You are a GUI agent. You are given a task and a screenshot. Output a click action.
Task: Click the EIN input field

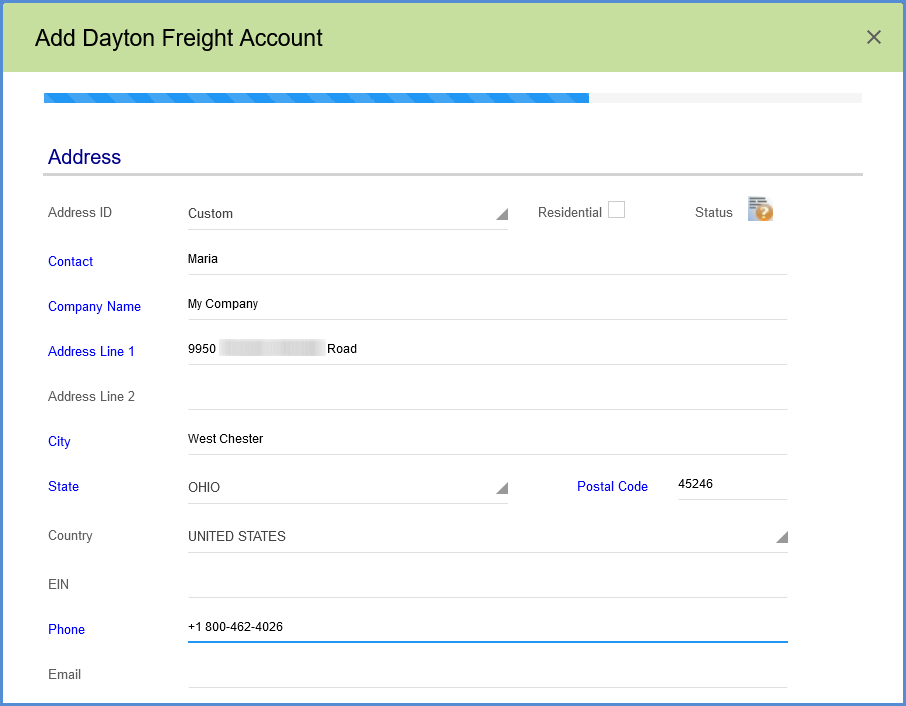coord(400,580)
